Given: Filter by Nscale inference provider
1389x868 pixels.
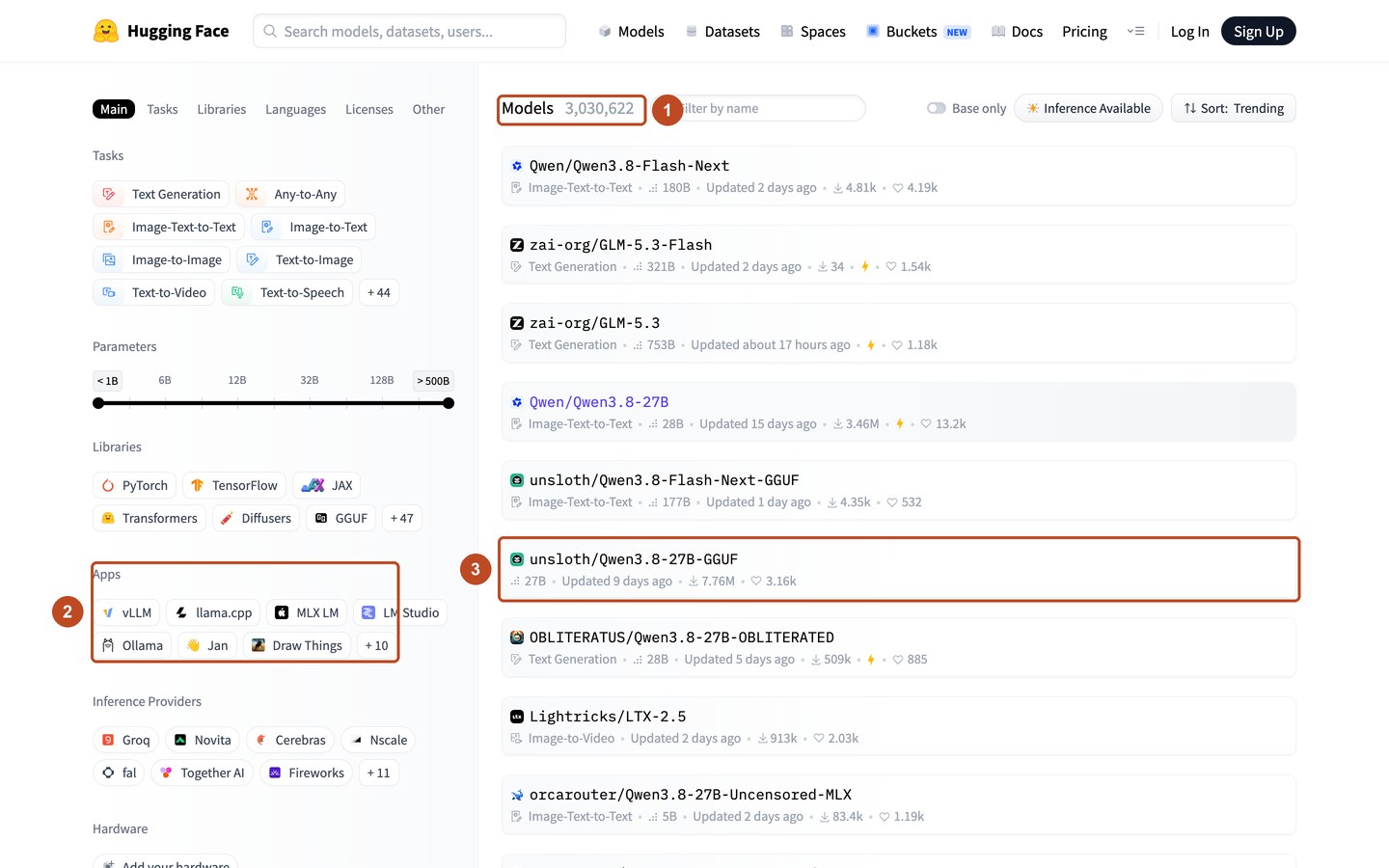Looking at the screenshot, I should 378,740.
